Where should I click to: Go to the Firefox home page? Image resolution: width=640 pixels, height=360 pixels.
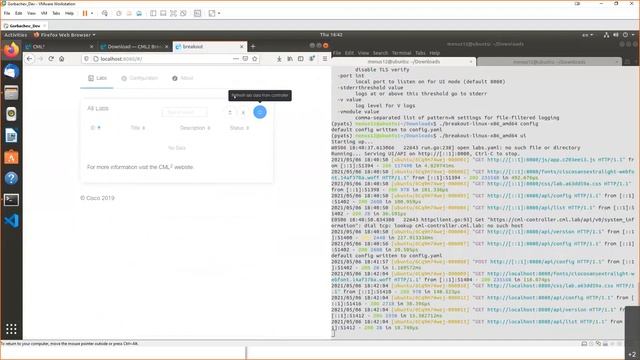point(62,59)
